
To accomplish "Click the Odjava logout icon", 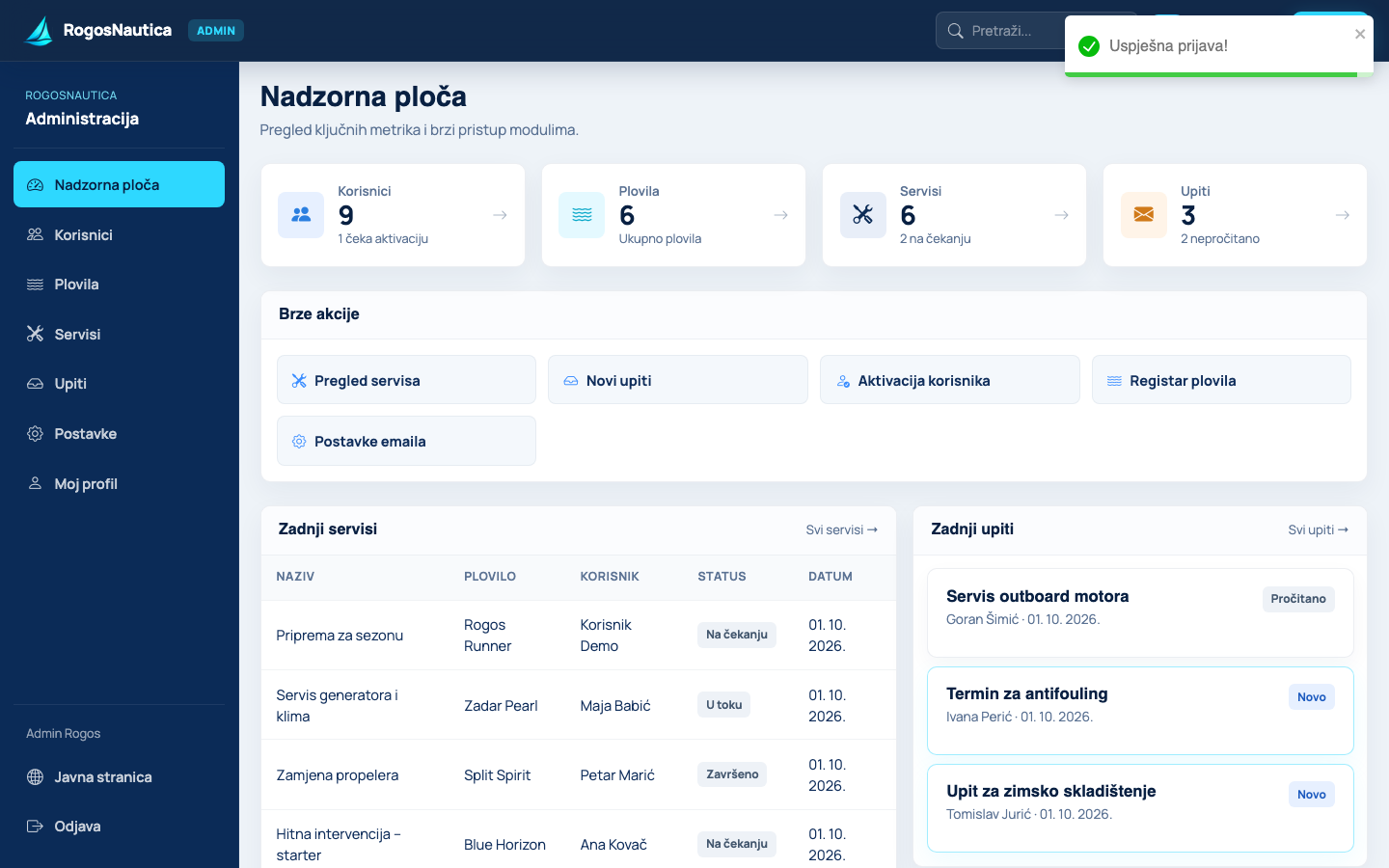I will 35,827.
